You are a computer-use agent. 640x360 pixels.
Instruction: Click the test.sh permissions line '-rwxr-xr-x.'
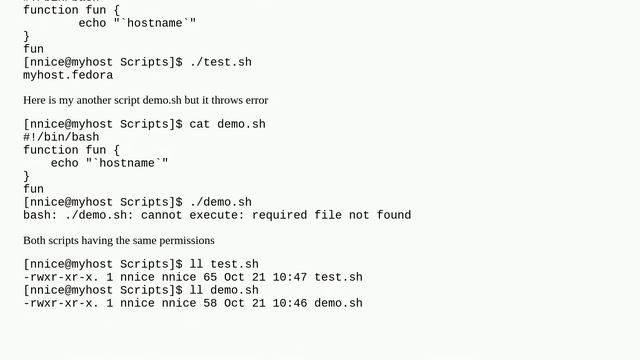coord(61,277)
